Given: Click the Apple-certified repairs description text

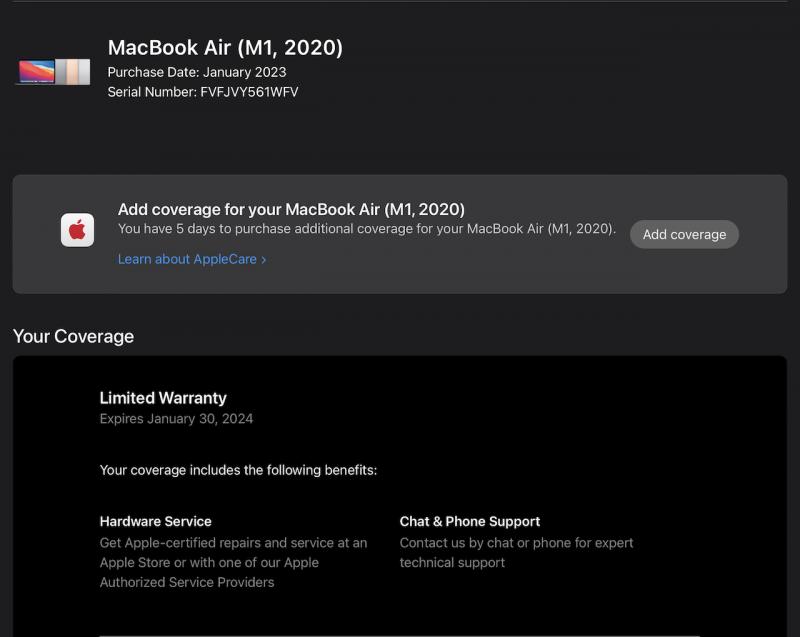Looking at the screenshot, I should coord(233,543).
